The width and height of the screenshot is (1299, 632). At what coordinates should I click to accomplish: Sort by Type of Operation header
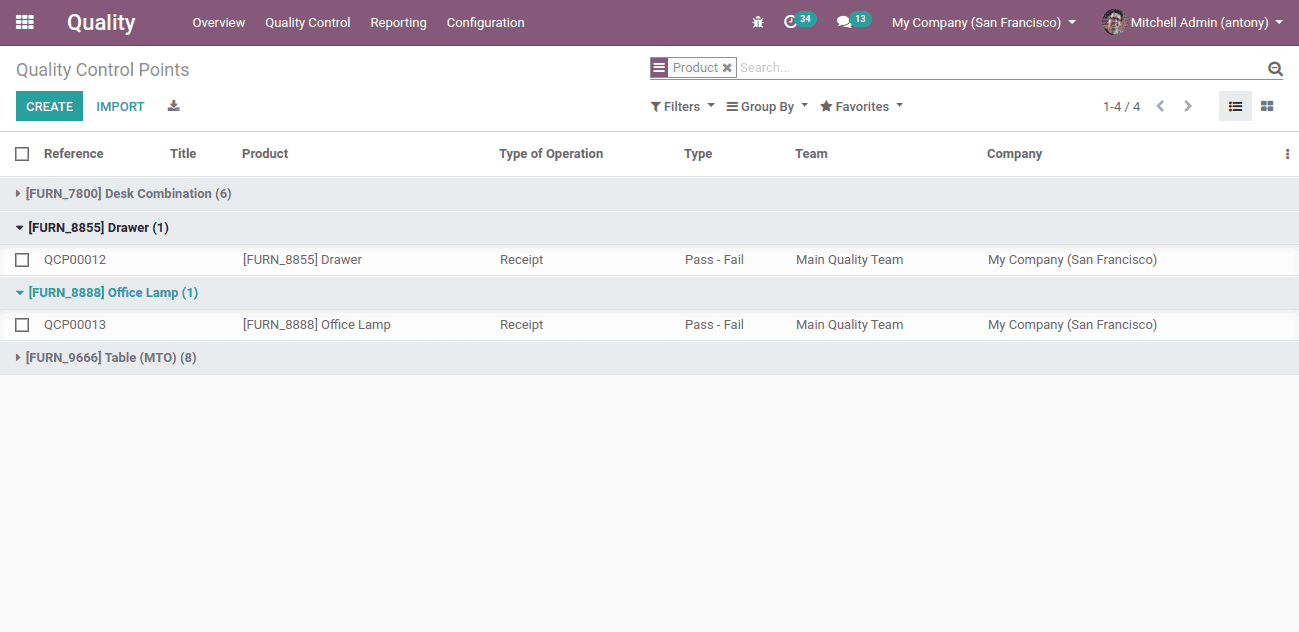(551, 154)
